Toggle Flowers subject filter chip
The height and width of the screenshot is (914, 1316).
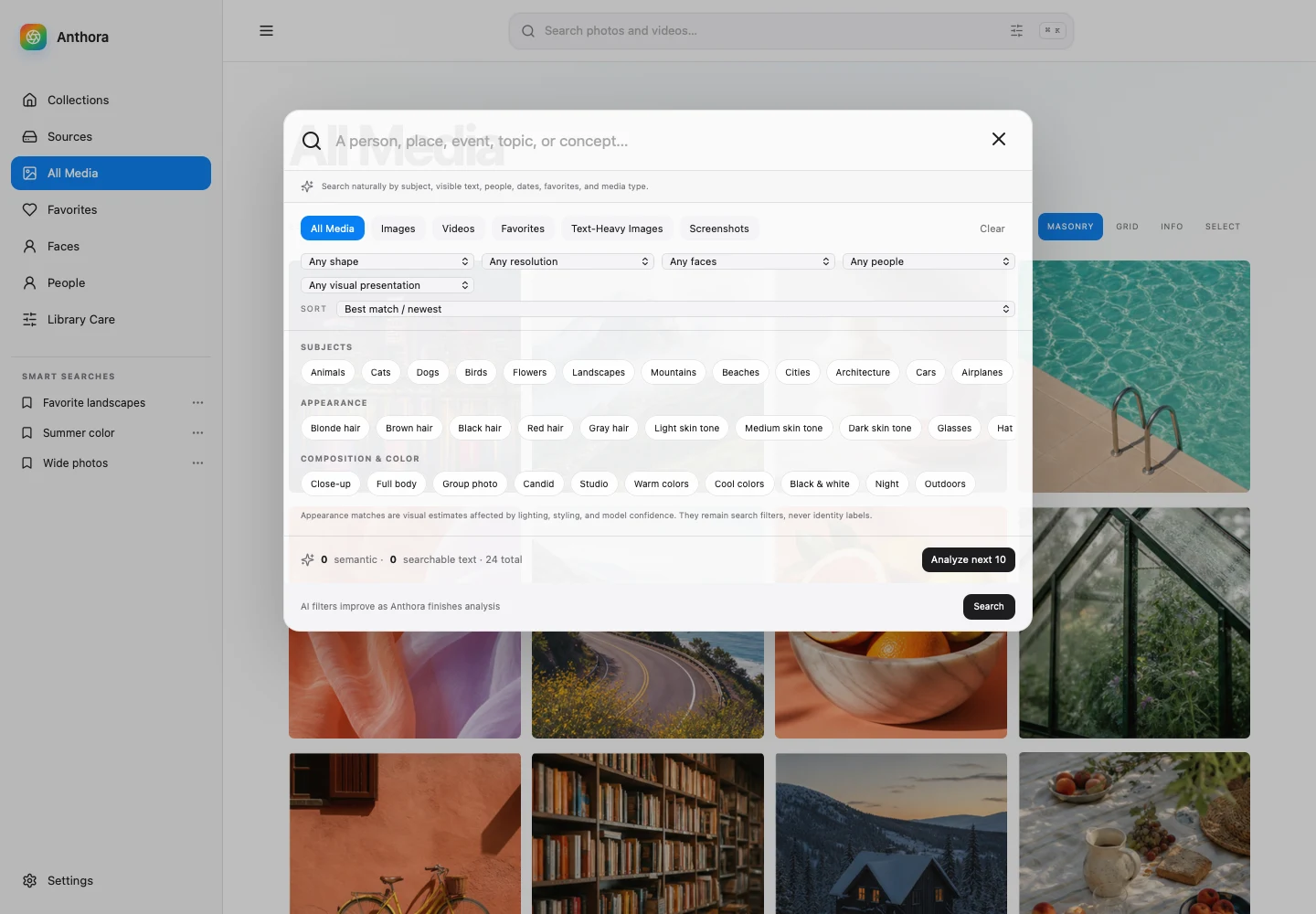tap(530, 372)
